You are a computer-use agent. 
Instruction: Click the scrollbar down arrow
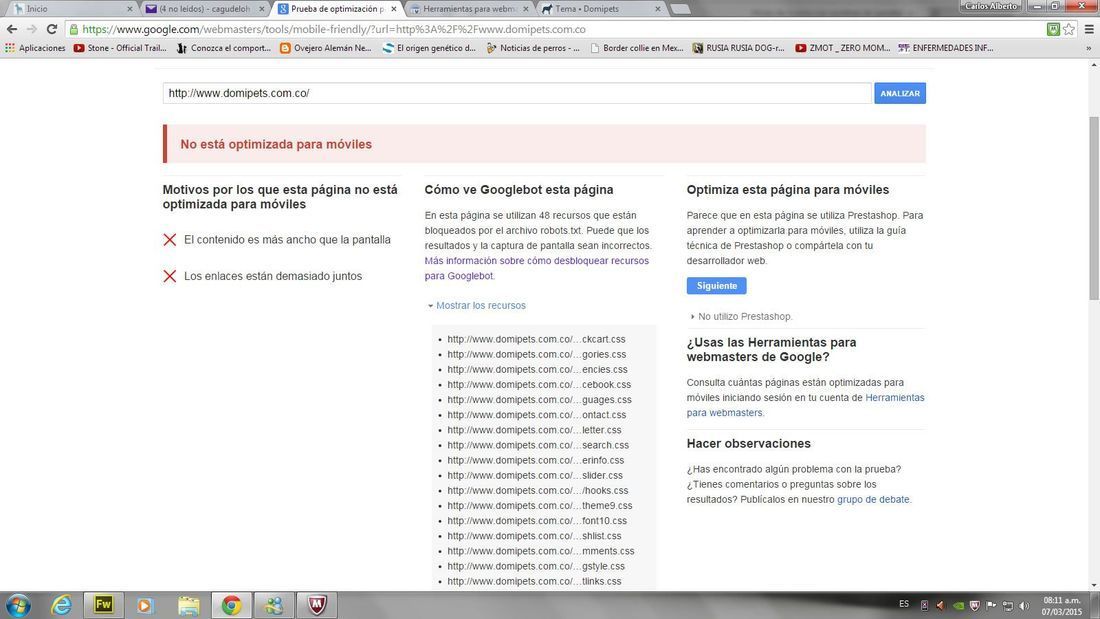(x=1094, y=585)
